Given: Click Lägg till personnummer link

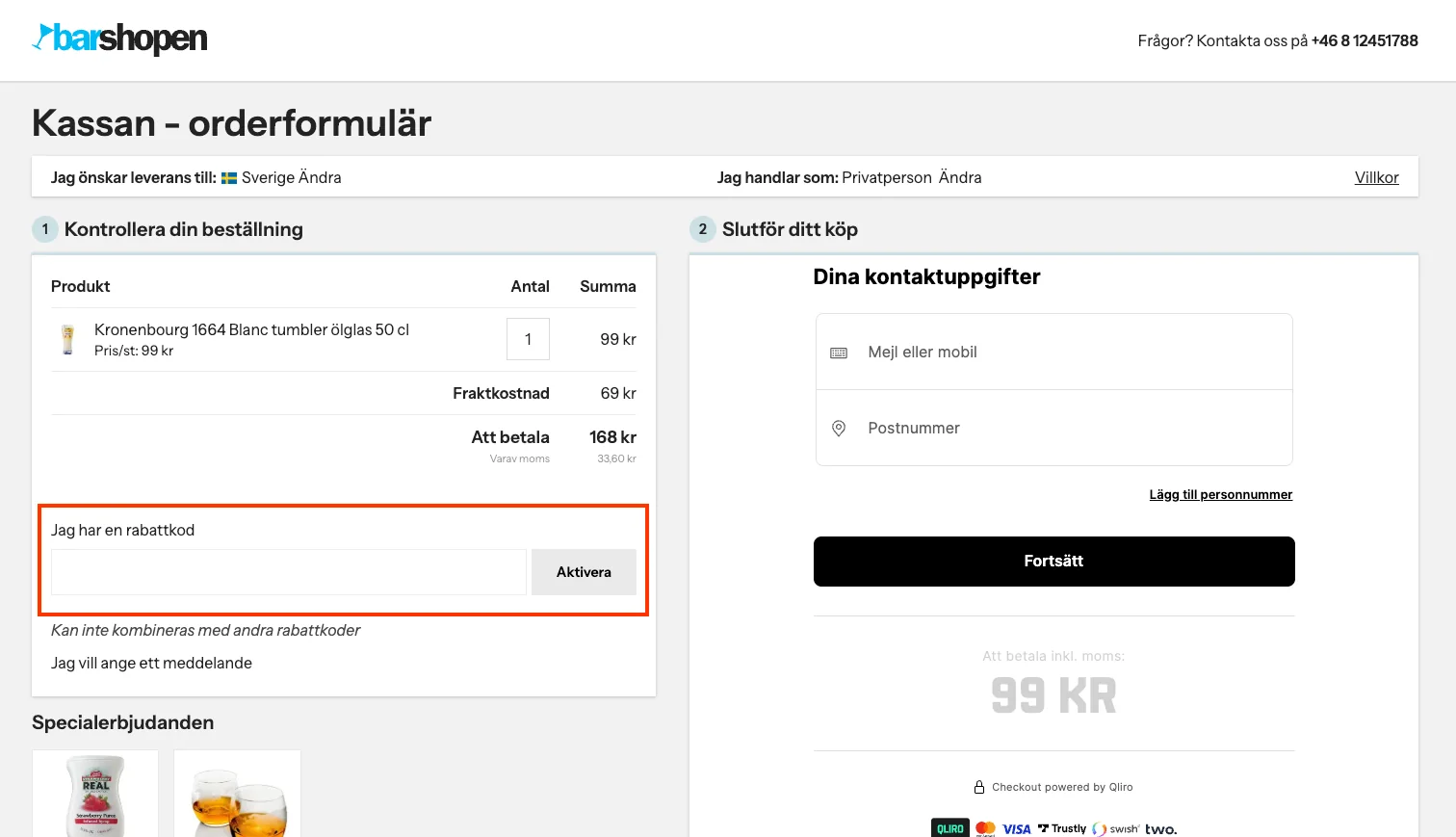Looking at the screenshot, I should tap(1221, 494).
